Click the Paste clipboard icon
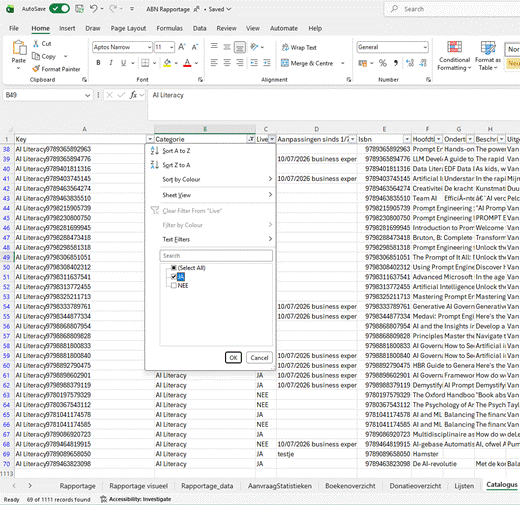Viewport: 520px width, 505px height. click(19, 48)
